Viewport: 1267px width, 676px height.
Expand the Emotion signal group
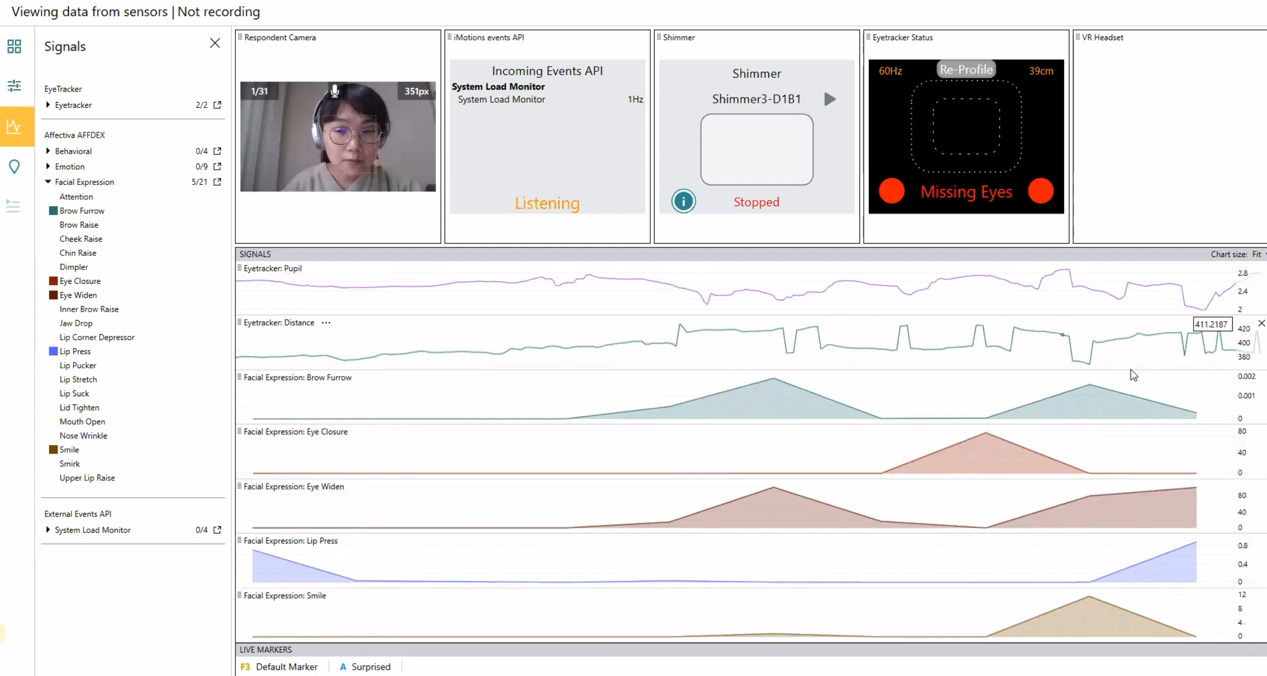tap(48, 167)
